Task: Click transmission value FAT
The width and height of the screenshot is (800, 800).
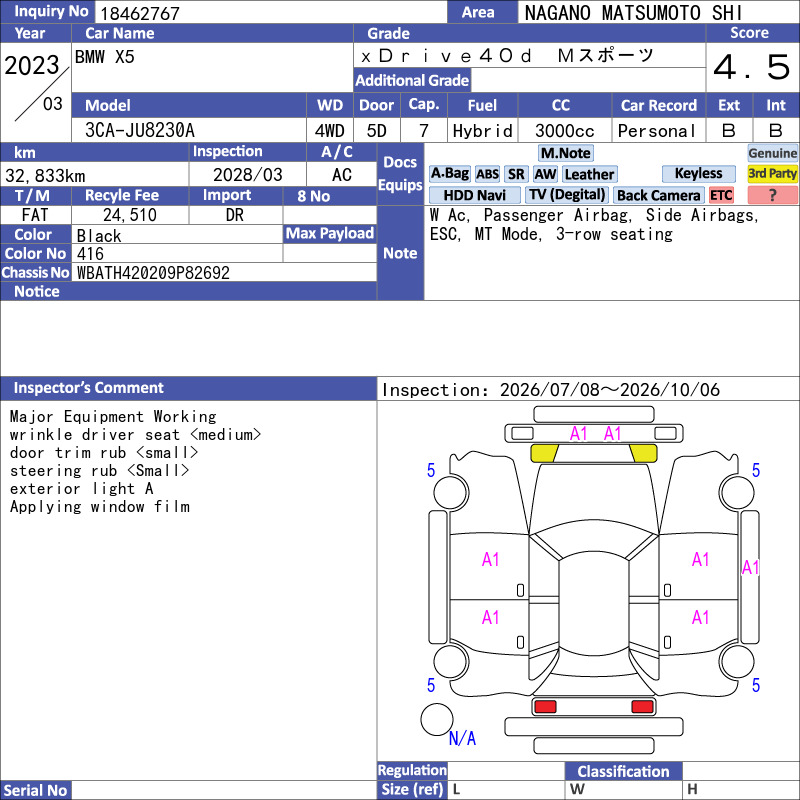Action: (35, 215)
